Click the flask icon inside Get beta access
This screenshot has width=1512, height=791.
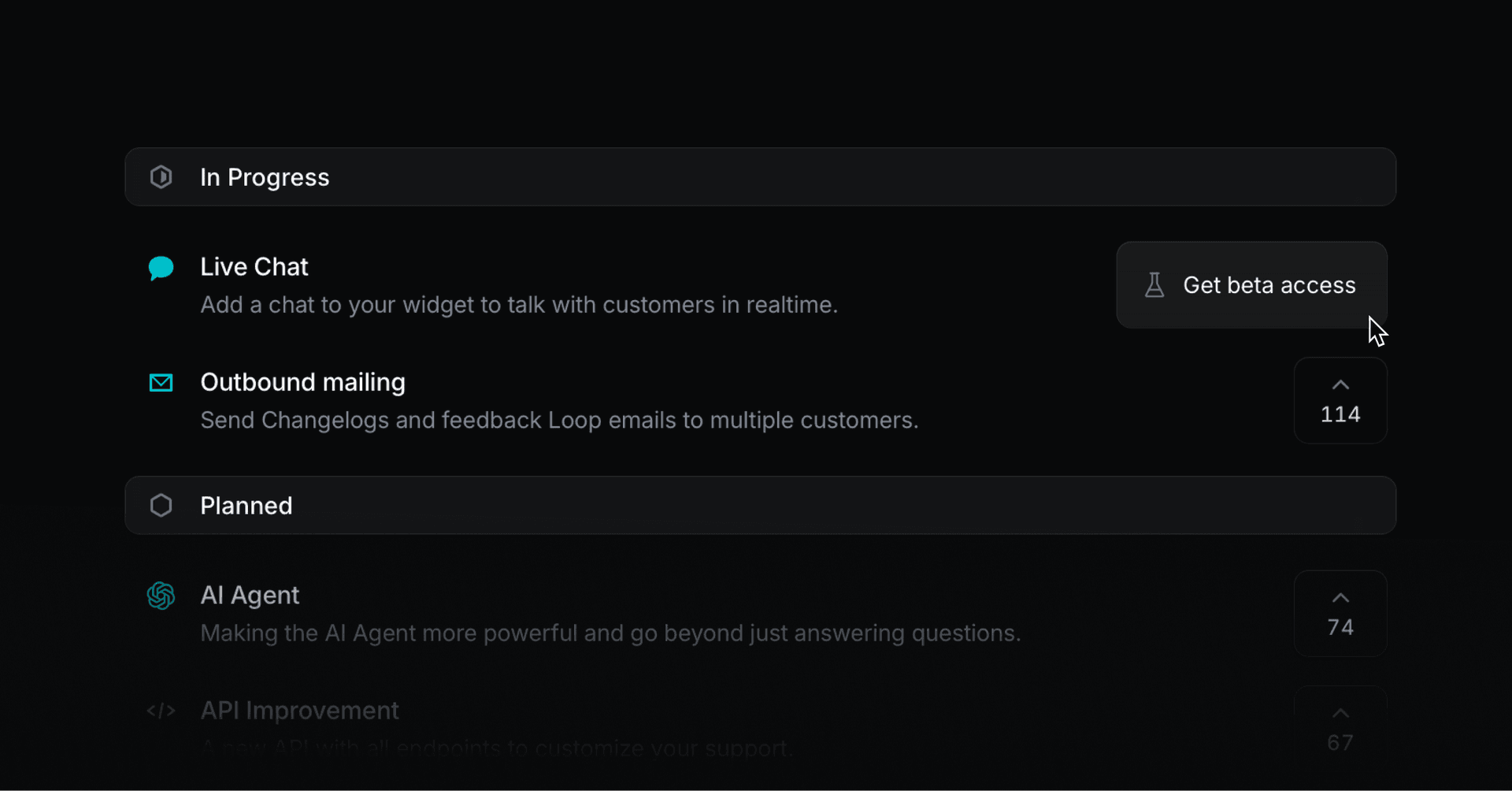point(1154,284)
